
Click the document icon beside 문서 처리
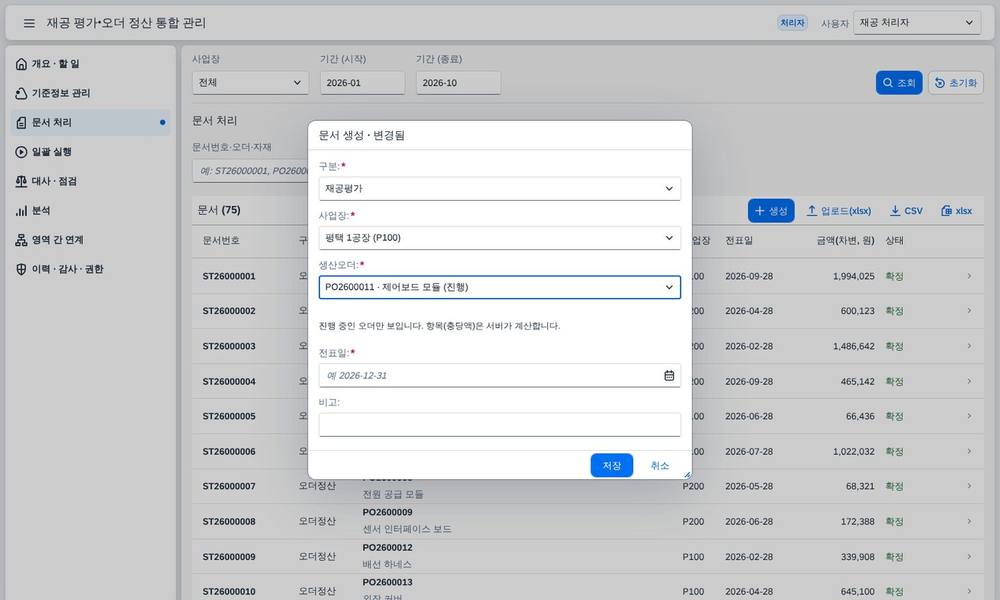[21, 122]
